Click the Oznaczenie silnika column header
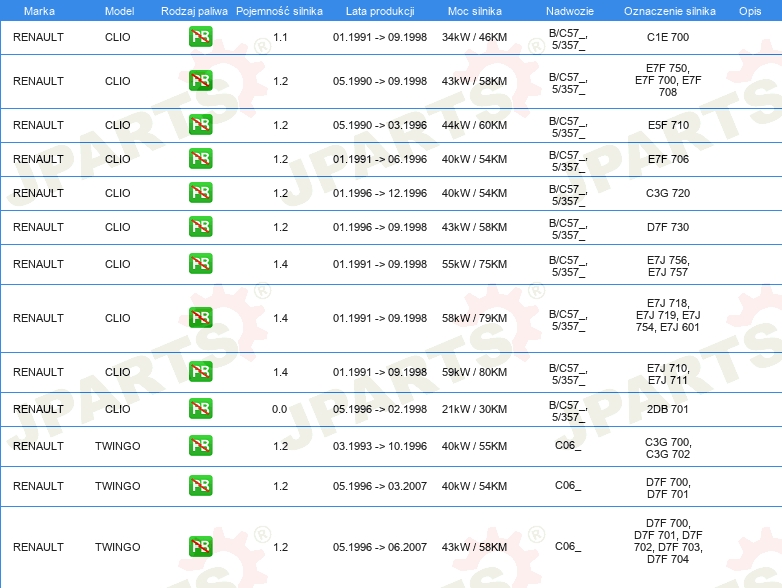This screenshot has height=588, width=782. point(669,11)
